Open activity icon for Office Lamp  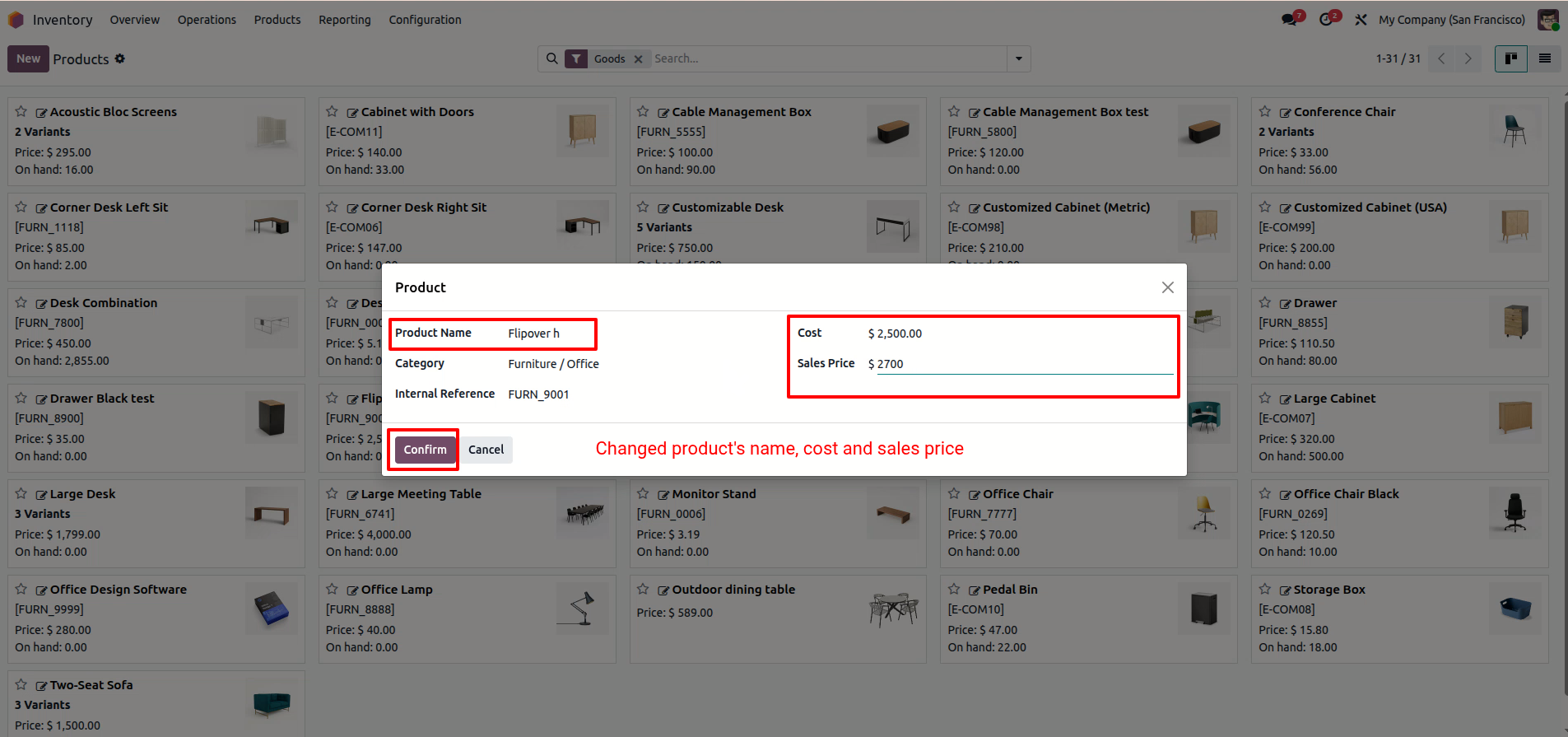(352, 590)
